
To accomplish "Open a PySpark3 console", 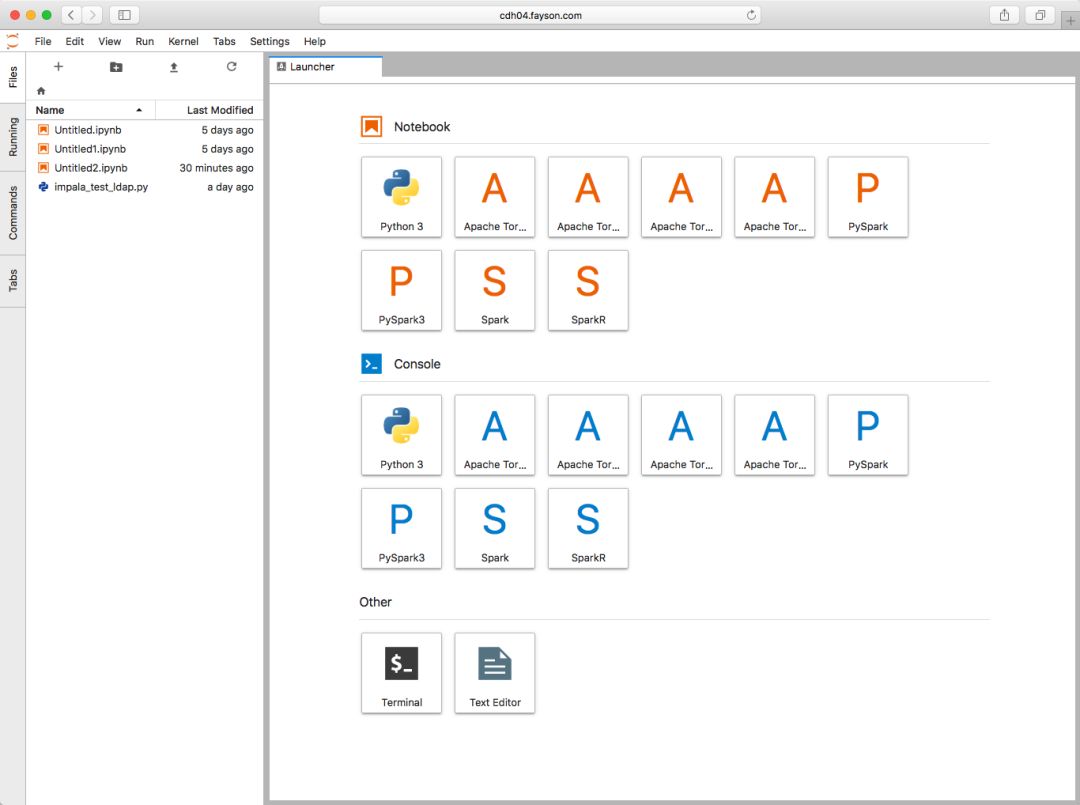I will click(x=401, y=528).
